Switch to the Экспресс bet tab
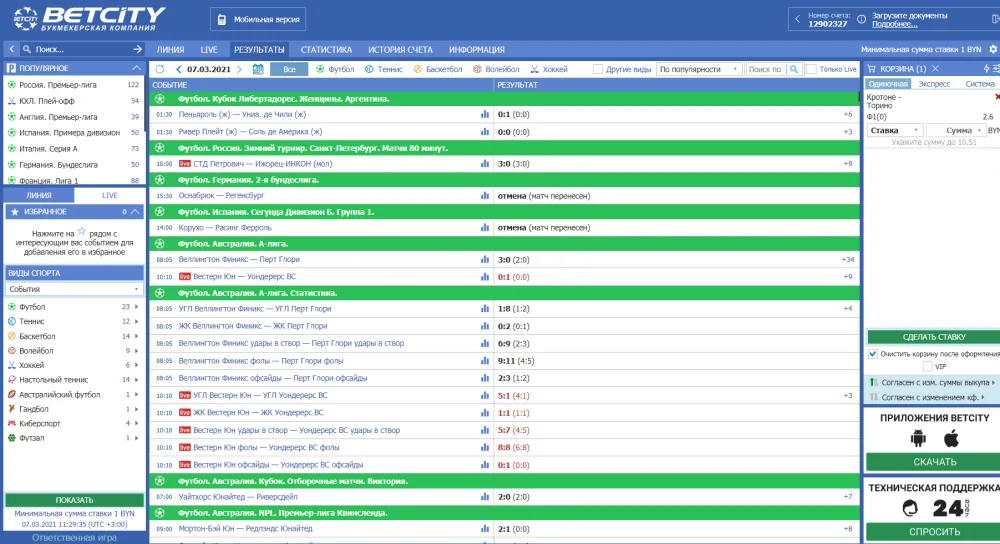Viewport: 1000px width, 544px height. coord(935,84)
